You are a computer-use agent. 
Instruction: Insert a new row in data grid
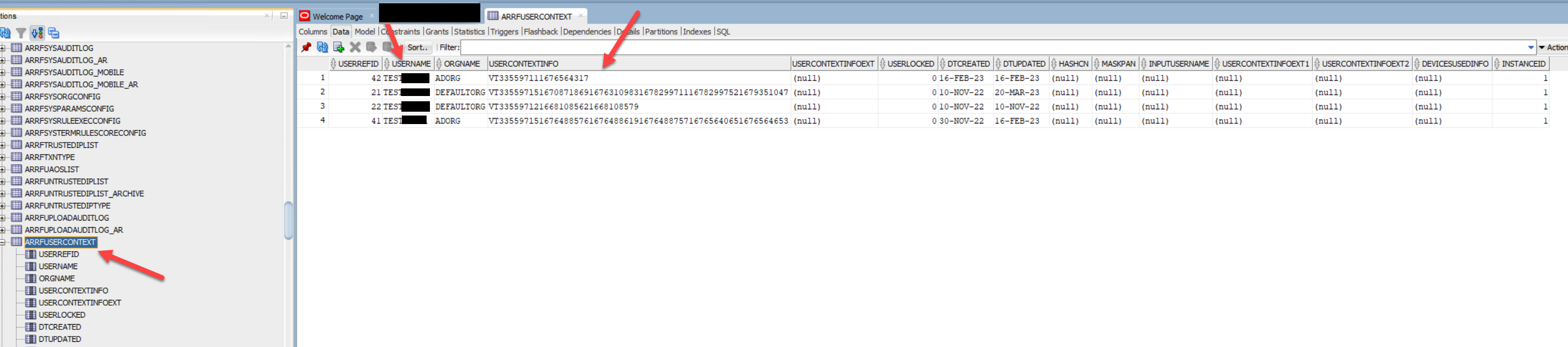coord(339,48)
